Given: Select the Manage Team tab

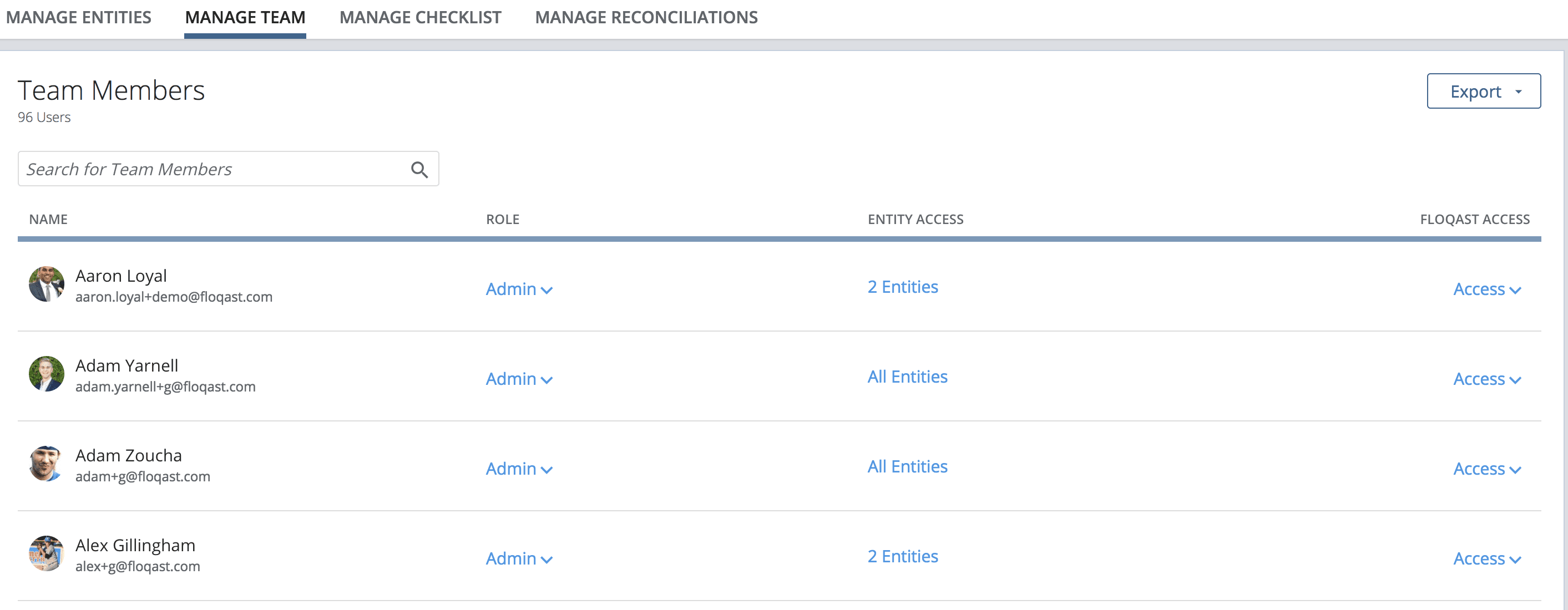Looking at the screenshot, I should pyautogui.click(x=245, y=18).
